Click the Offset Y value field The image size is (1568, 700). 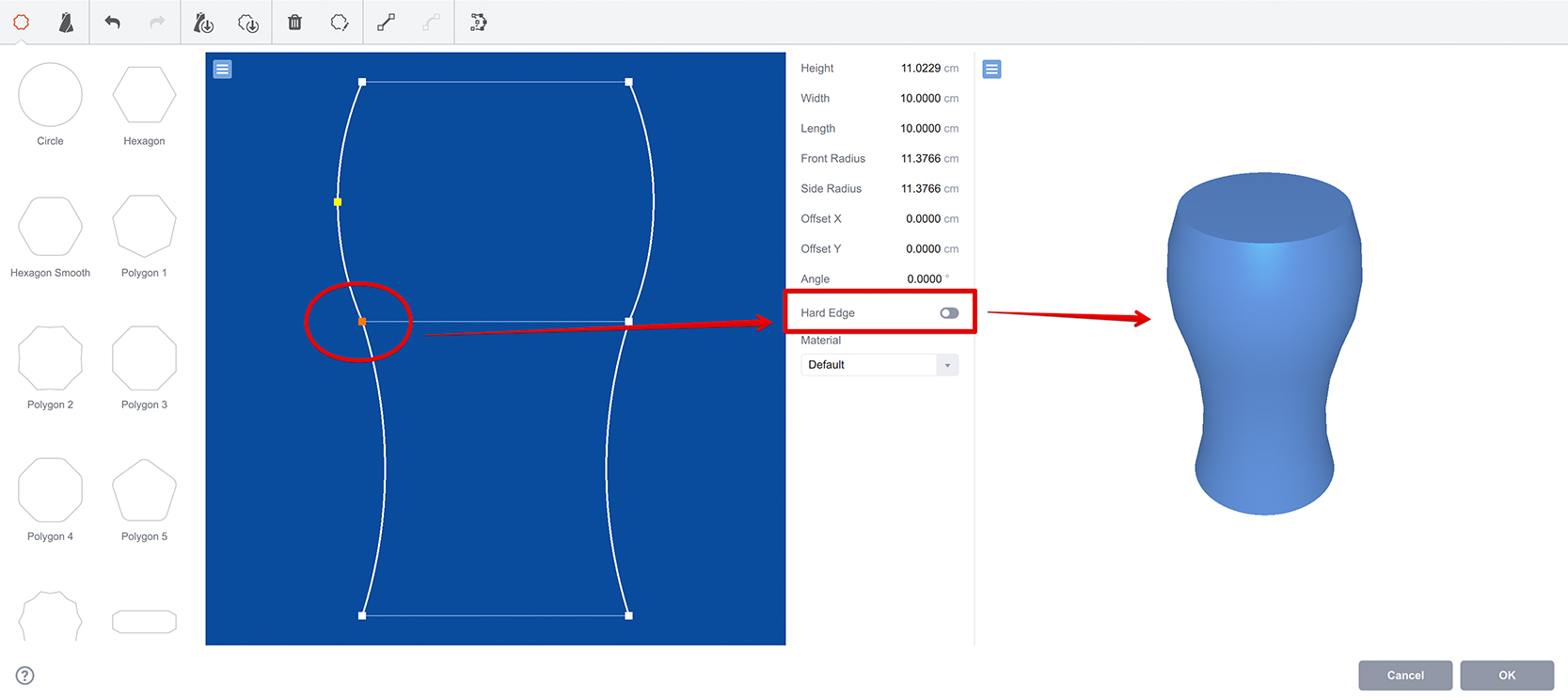(923, 249)
